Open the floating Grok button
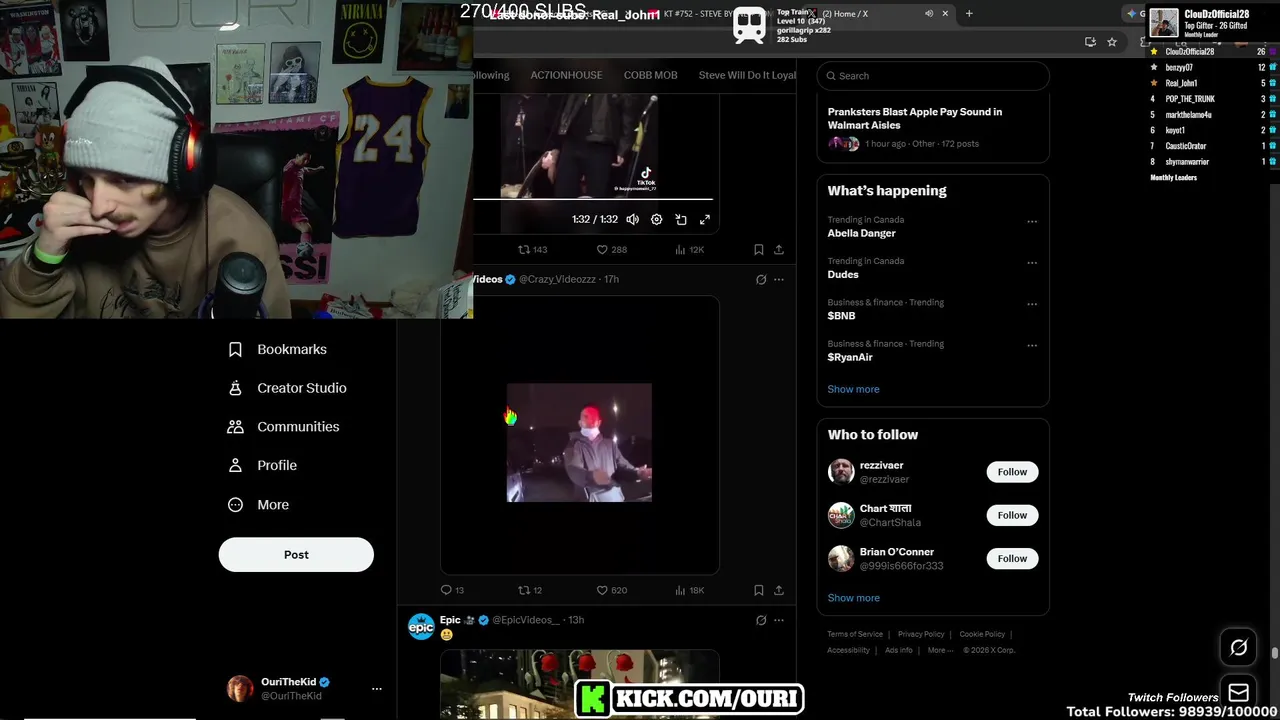Screen dimensions: 1280x720 pos(1238,648)
